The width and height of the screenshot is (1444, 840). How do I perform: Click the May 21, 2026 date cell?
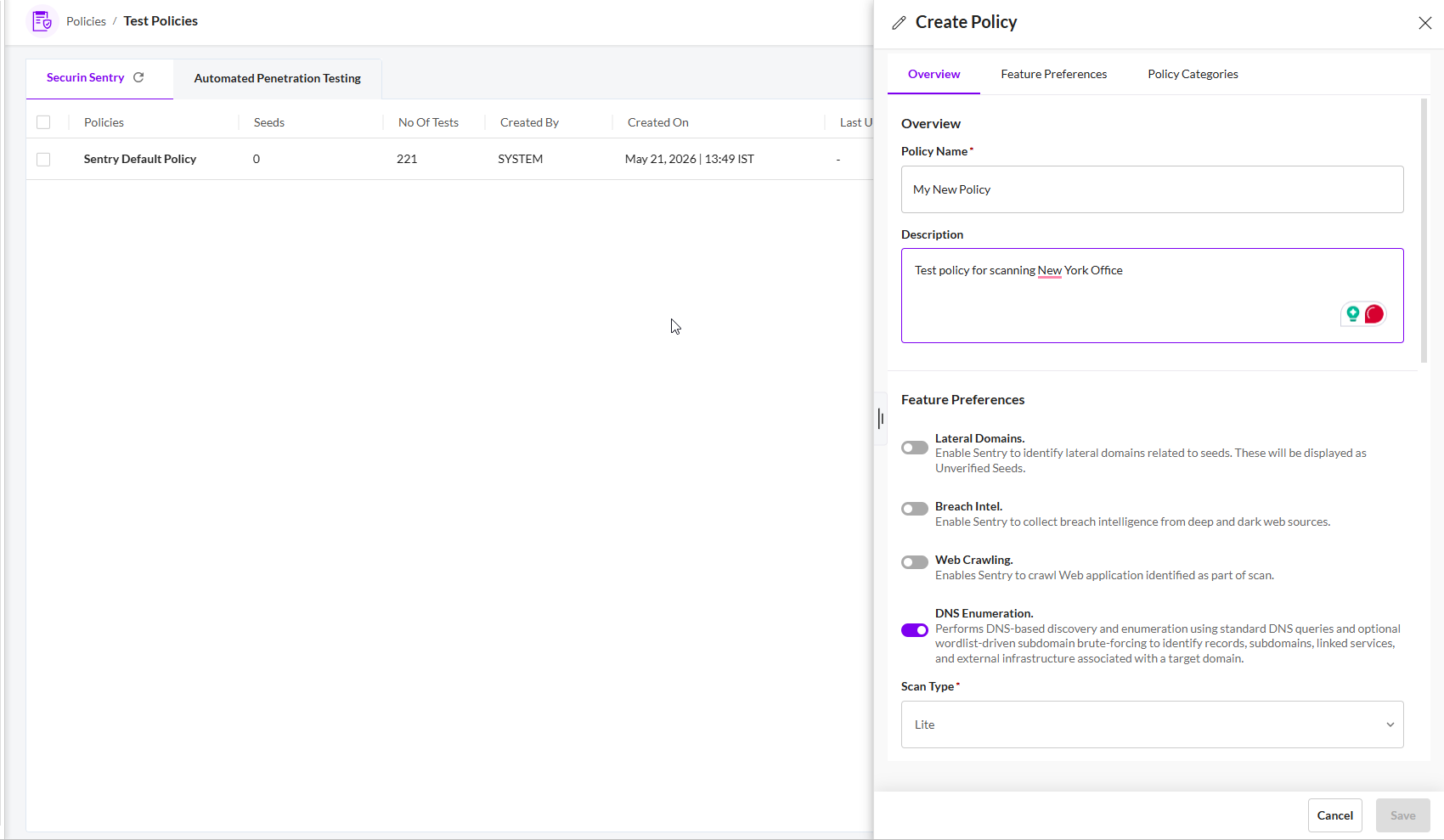[x=689, y=159]
